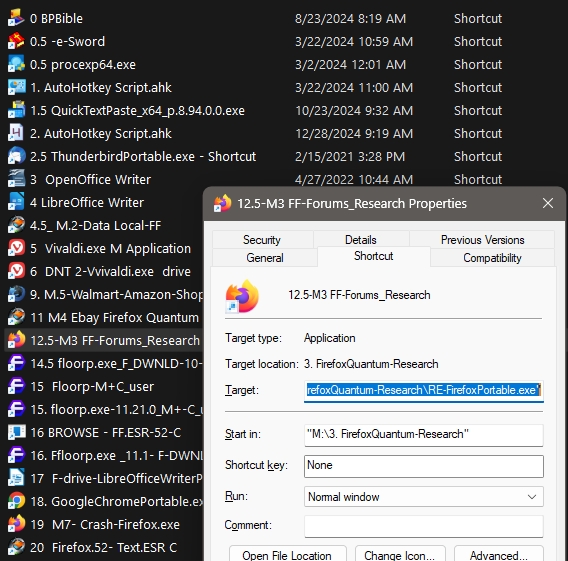Select the 19 M7- Crash-Firefox.exe icon

pyautogui.click(x=16, y=524)
